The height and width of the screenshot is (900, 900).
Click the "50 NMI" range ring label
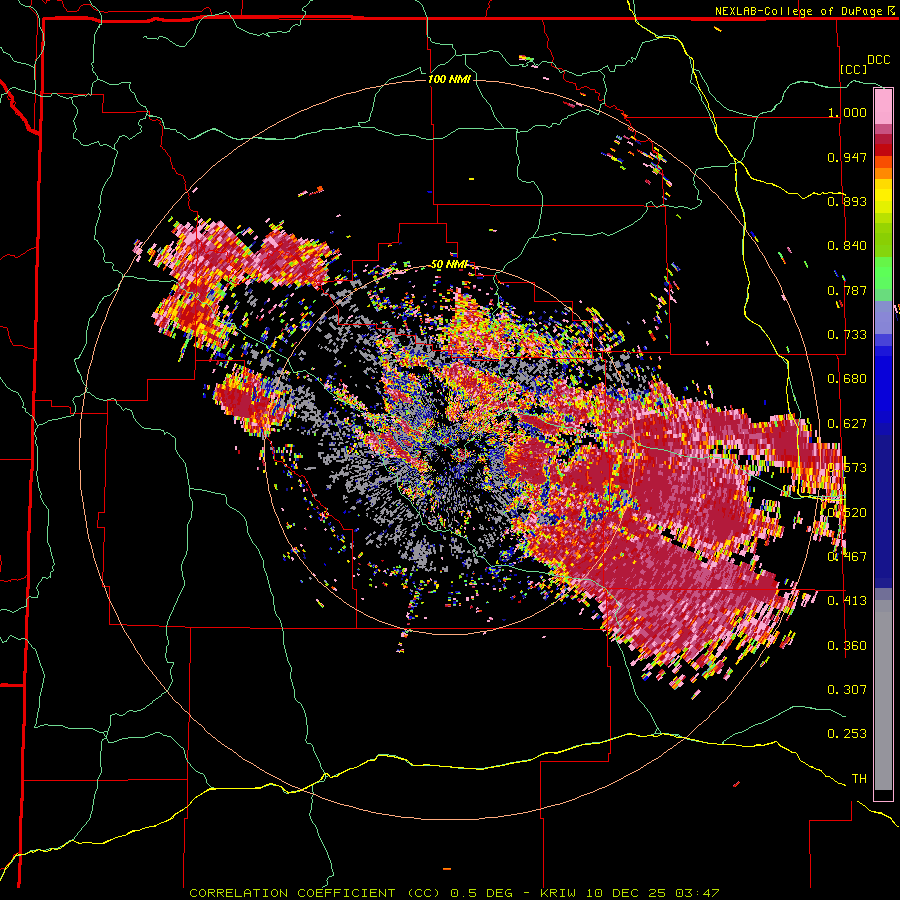(x=449, y=265)
